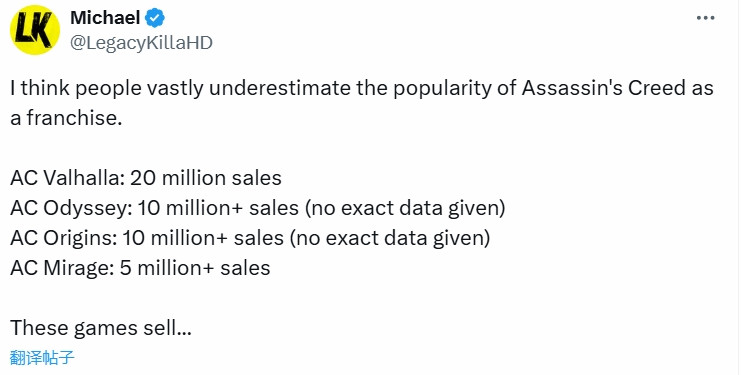Viewport: 741px width, 375px height.
Task: Click "(no exact data given)" on Odyssey line
Action: tap(405, 208)
